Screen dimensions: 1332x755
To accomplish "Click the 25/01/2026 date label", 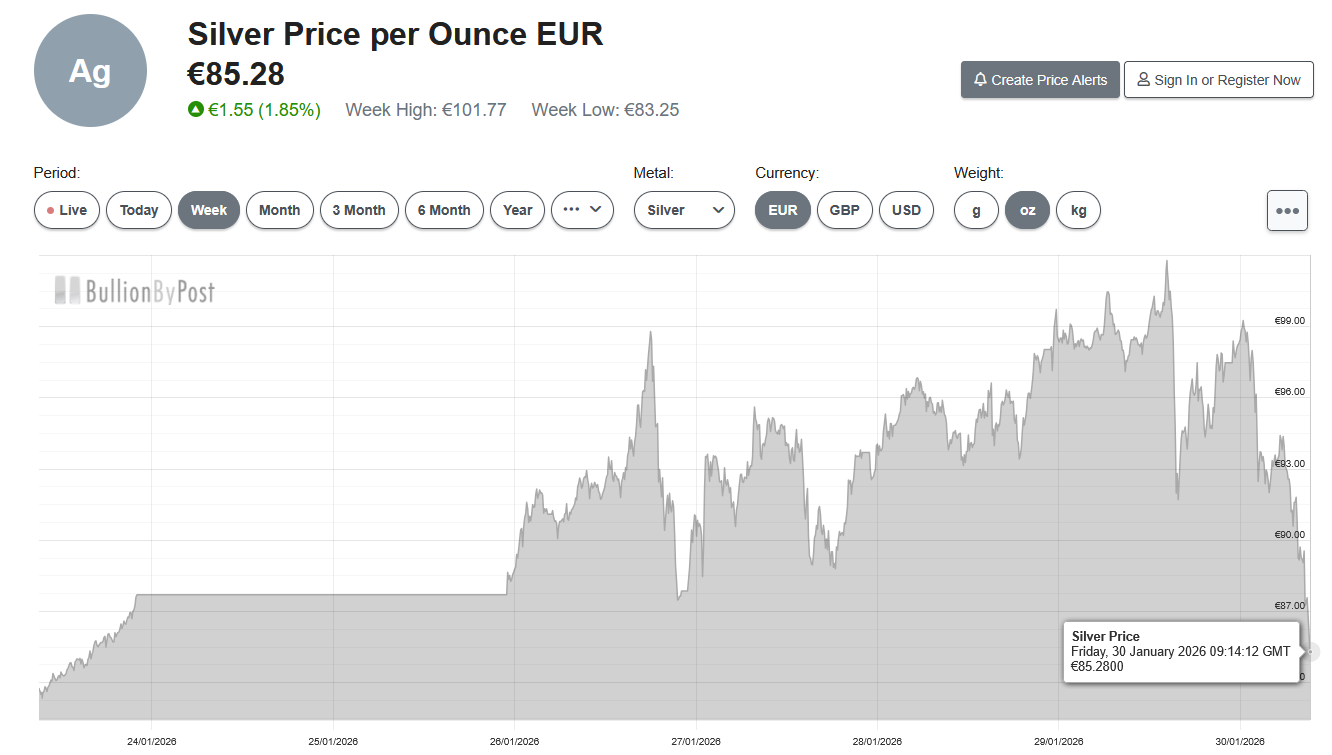I will coord(333,742).
